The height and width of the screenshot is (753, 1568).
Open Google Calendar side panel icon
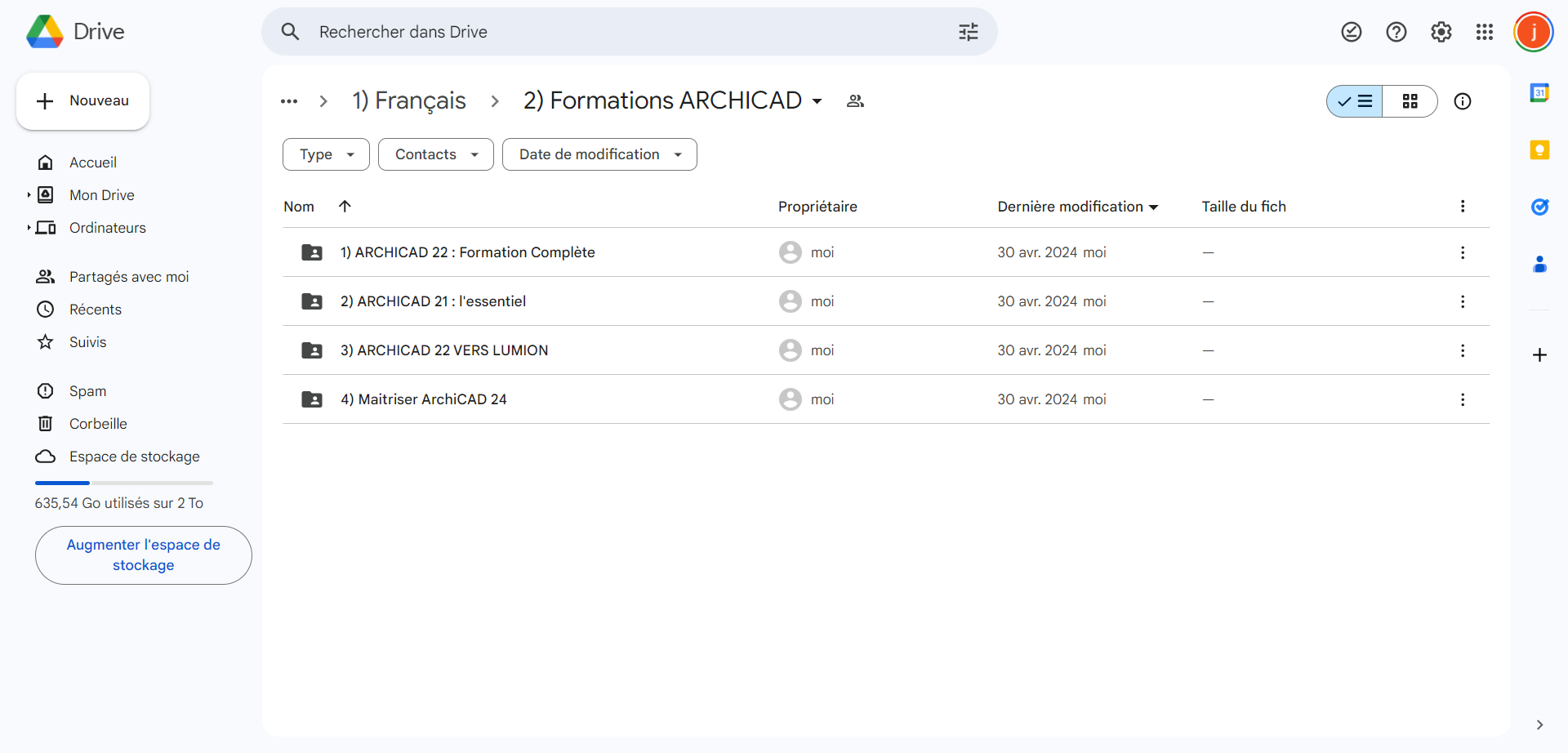coord(1539,92)
